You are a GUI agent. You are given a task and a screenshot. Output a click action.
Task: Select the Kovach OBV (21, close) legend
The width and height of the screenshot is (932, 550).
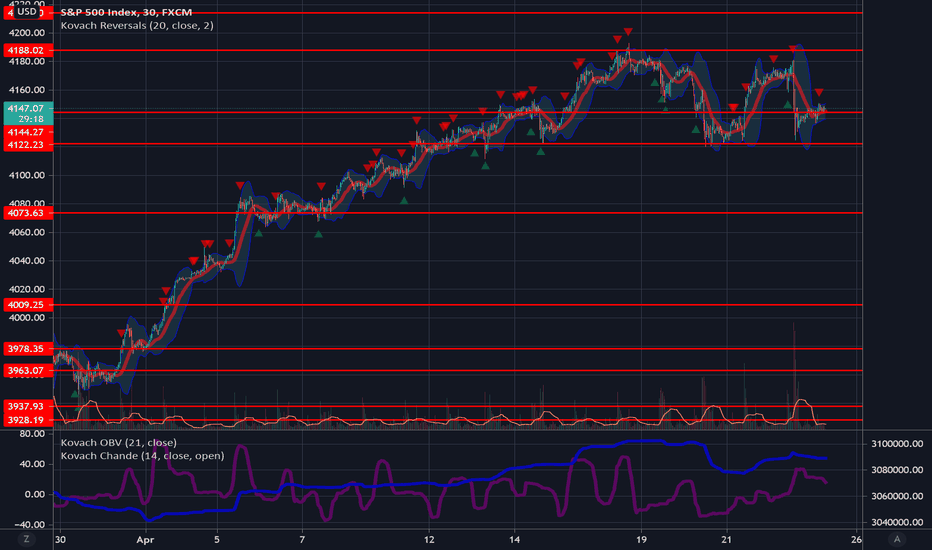point(118,442)
